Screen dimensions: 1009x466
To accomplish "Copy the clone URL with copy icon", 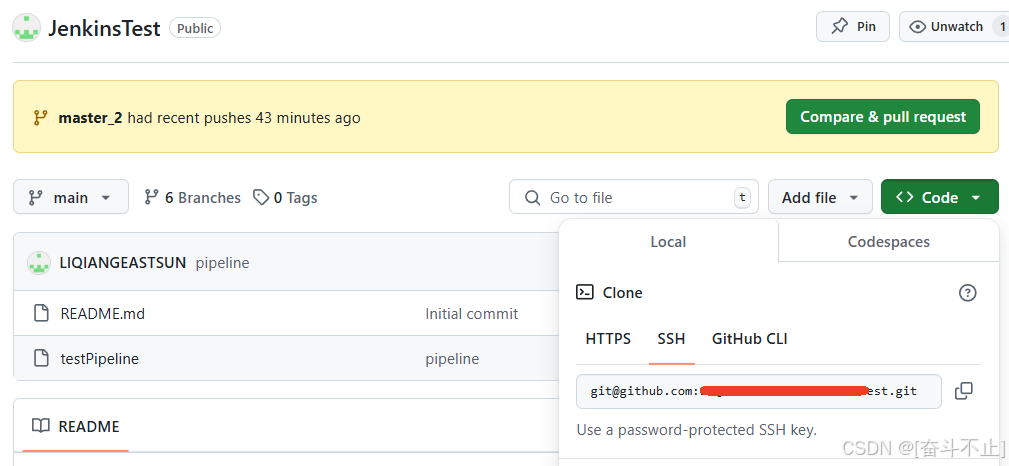I will pos(964,391).
